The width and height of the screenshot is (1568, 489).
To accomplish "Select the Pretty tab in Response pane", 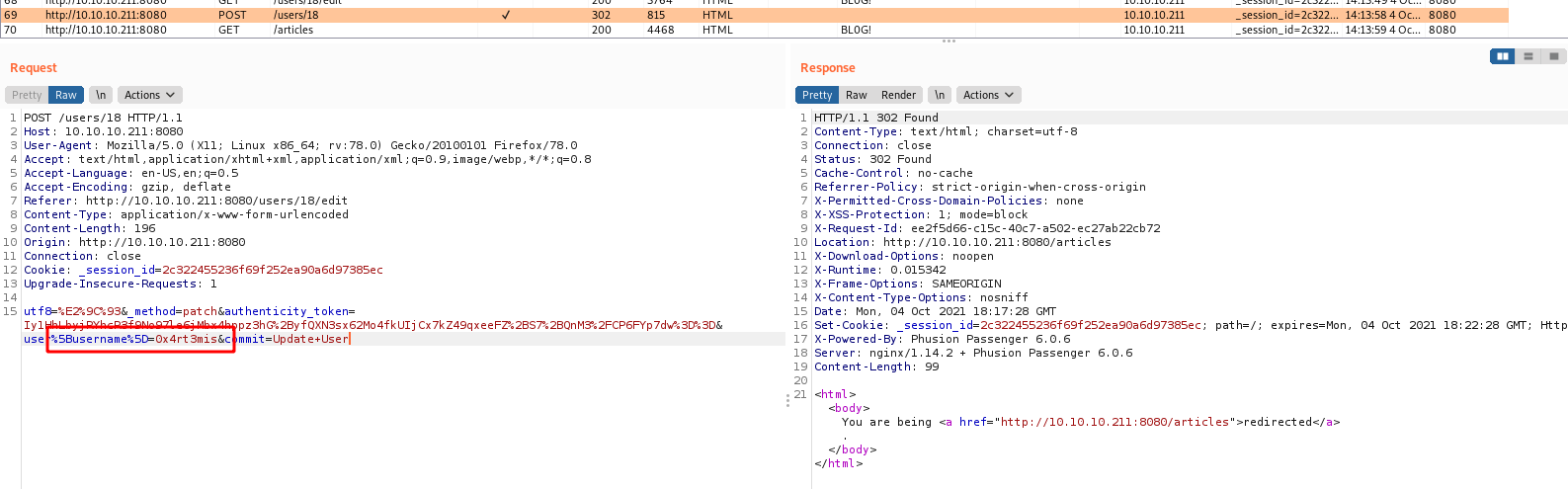I will click(817, 95).
